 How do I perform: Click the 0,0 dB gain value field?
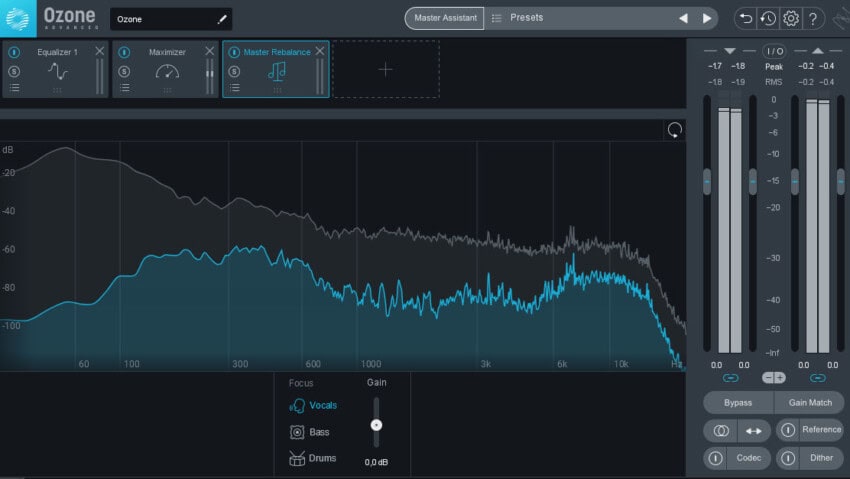(x=376, y=462)
